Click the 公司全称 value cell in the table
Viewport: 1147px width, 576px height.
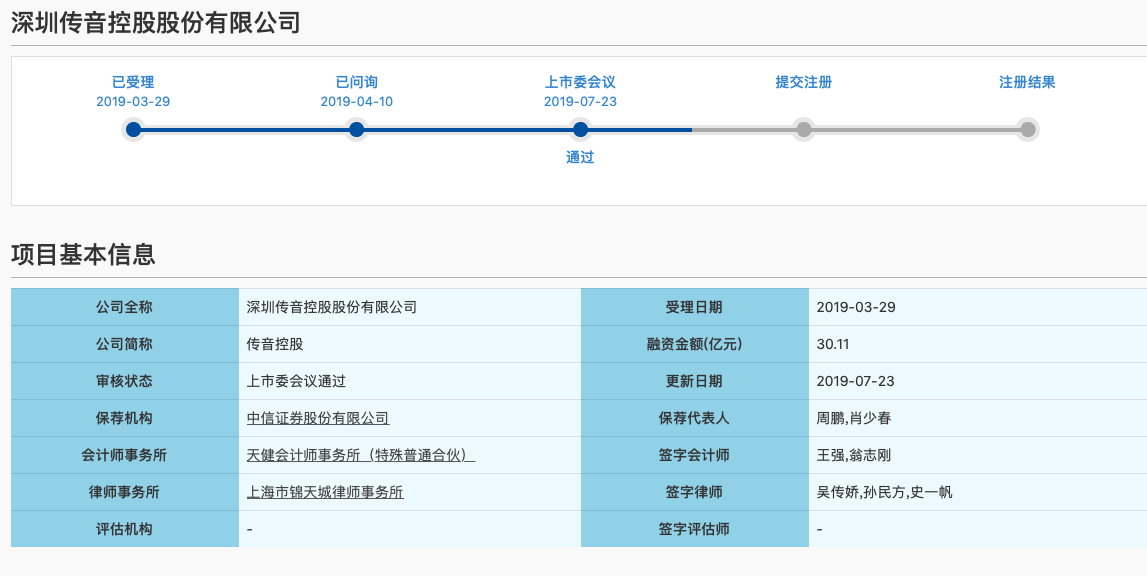410,307
